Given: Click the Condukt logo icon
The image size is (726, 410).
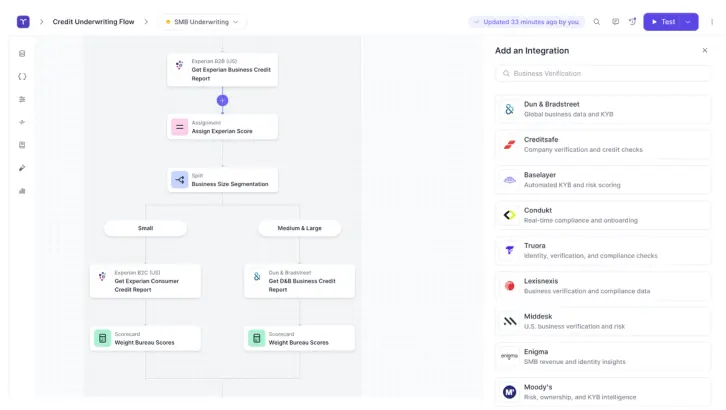Looking at the screenshot, I should [509, 215].
